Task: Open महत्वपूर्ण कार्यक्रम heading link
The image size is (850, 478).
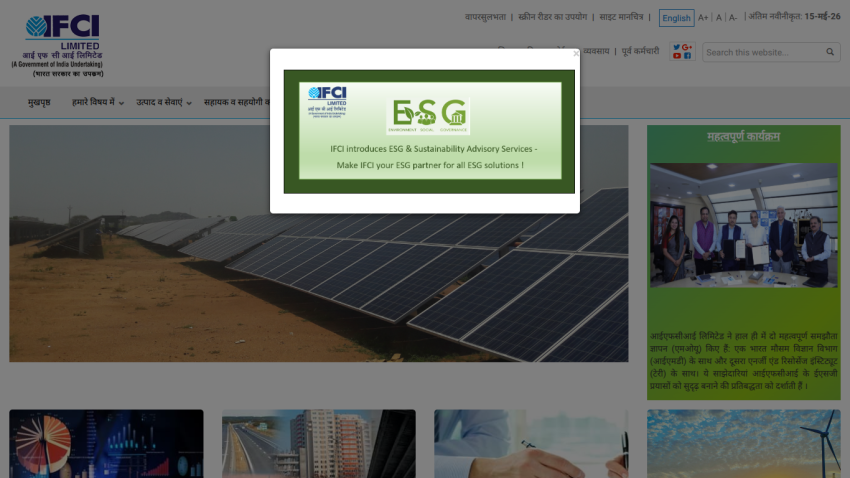Action: point(743,137)
